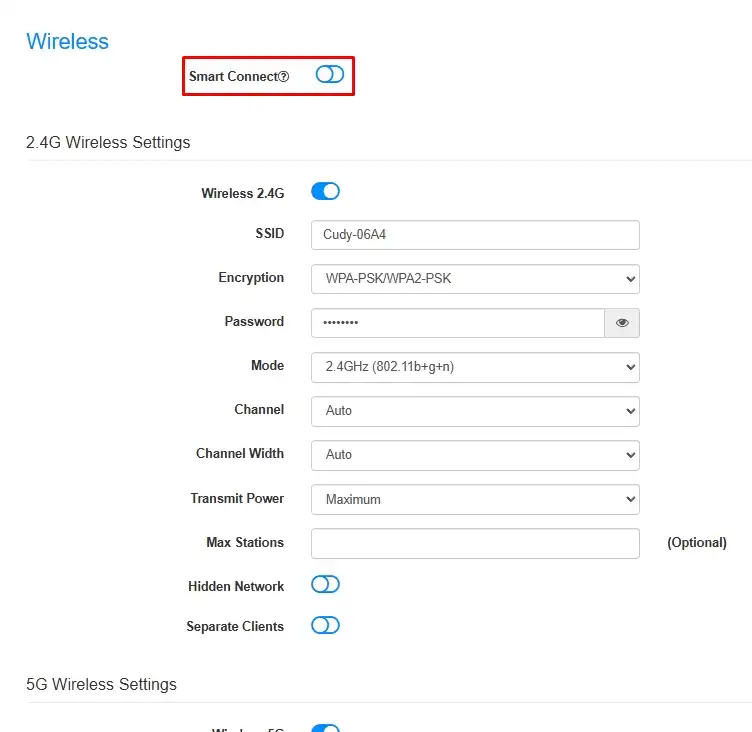
Task: Expand the Channel Width dropdown
Action: point(475,455)
